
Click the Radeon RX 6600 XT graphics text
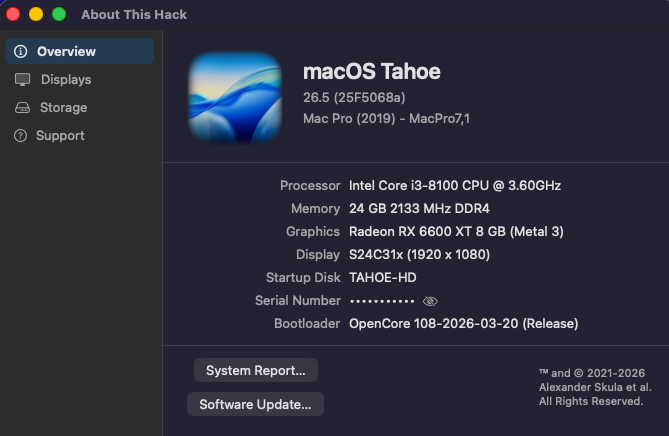point(456,231)
